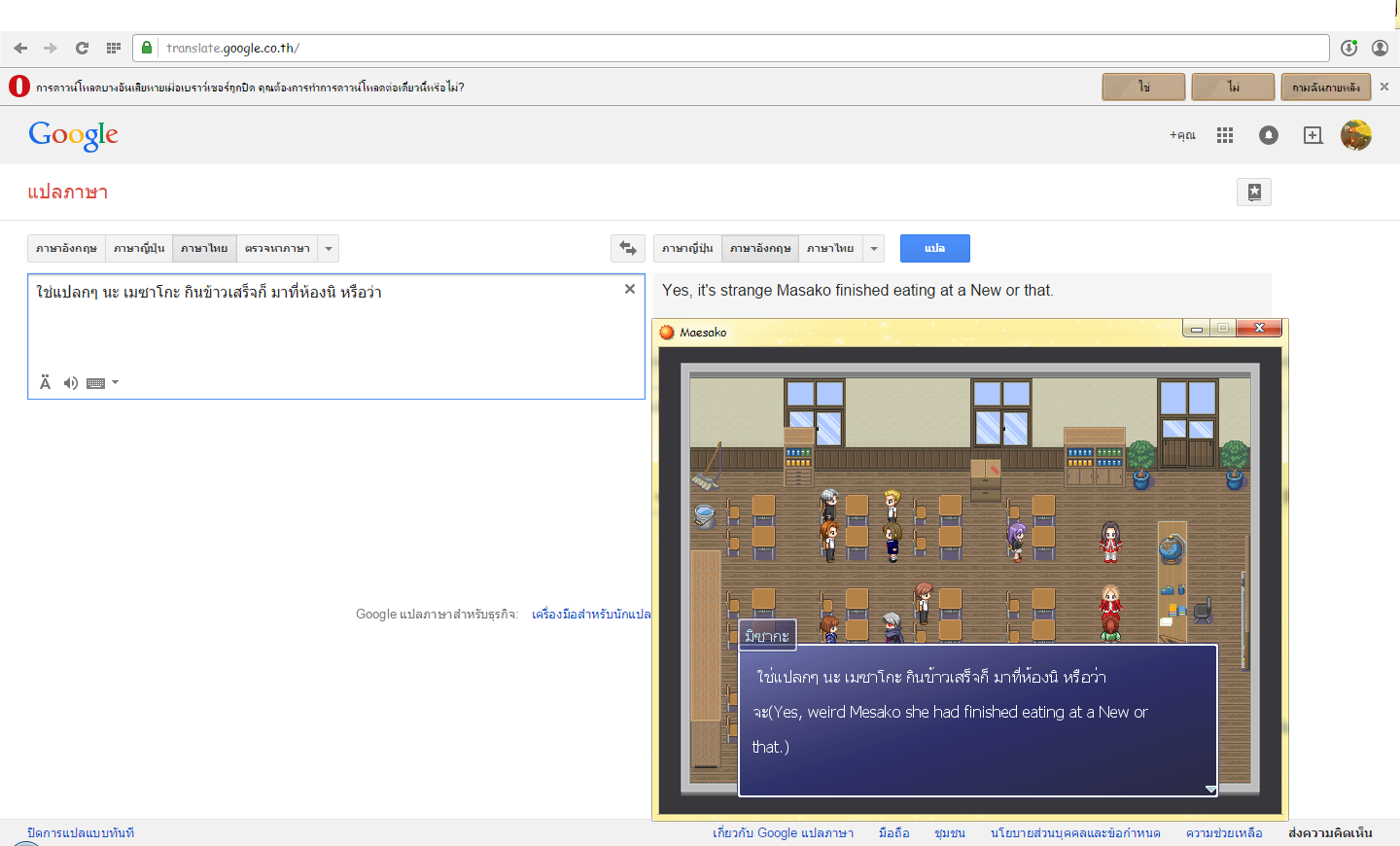This screenshot has height=846, width=1400.
Task: Open Google notifications bell
Action: click(x=1269, y=135)
